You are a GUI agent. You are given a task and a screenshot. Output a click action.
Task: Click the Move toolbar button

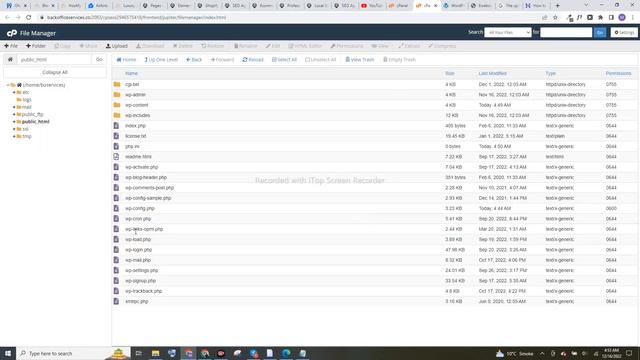pyautogui.click(x=89, y=46)
